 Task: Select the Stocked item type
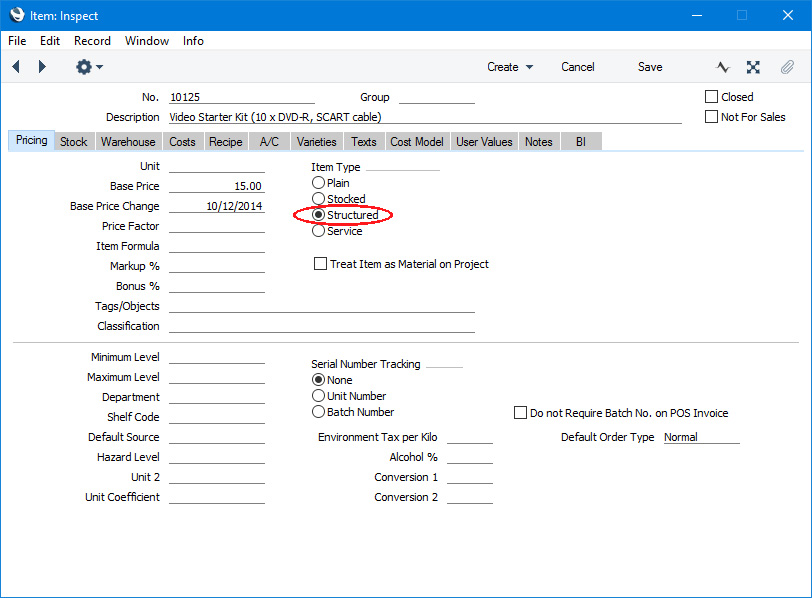pos(318,199)
